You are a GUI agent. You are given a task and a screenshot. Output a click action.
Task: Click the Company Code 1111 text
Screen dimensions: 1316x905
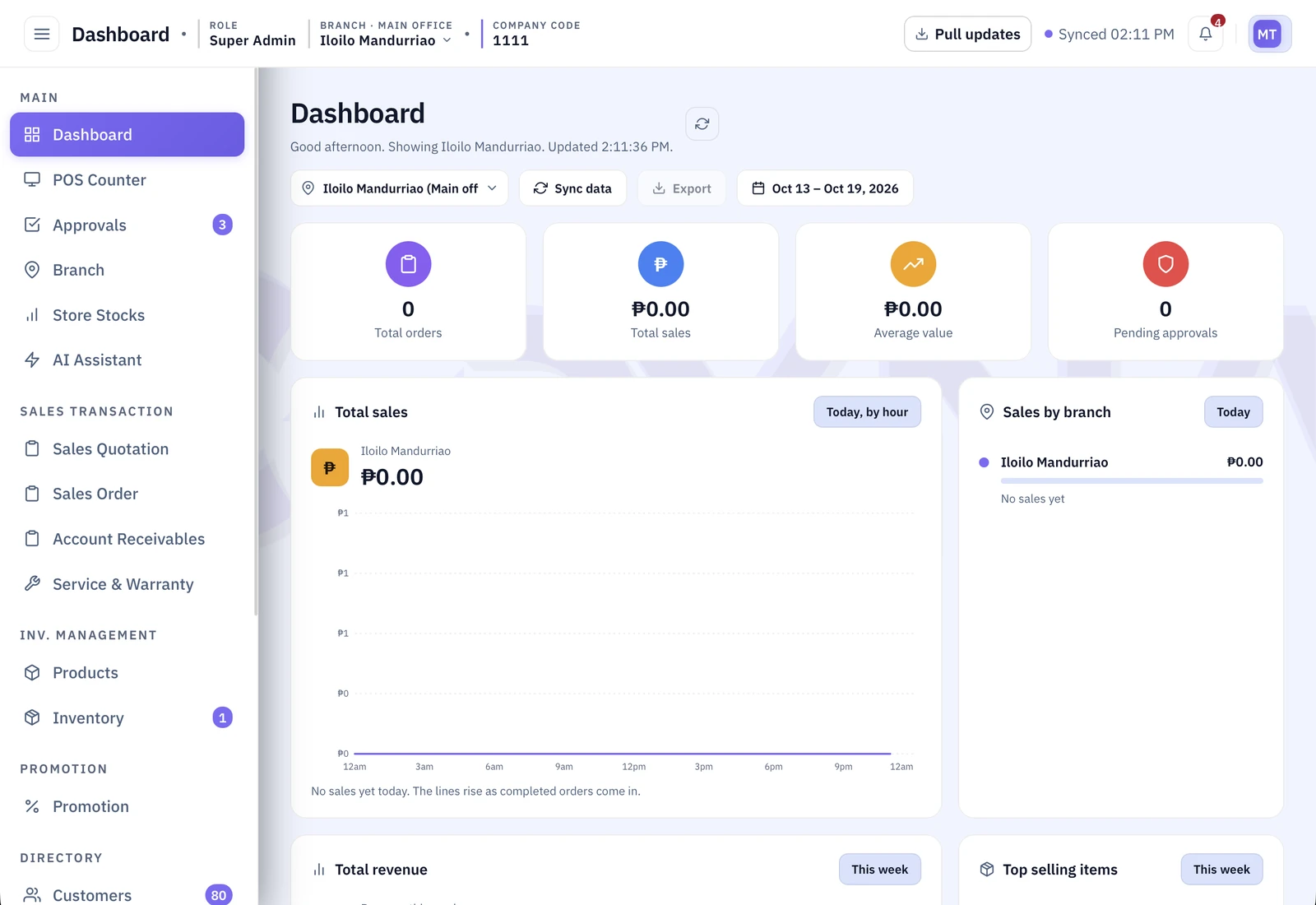point(536,34)
